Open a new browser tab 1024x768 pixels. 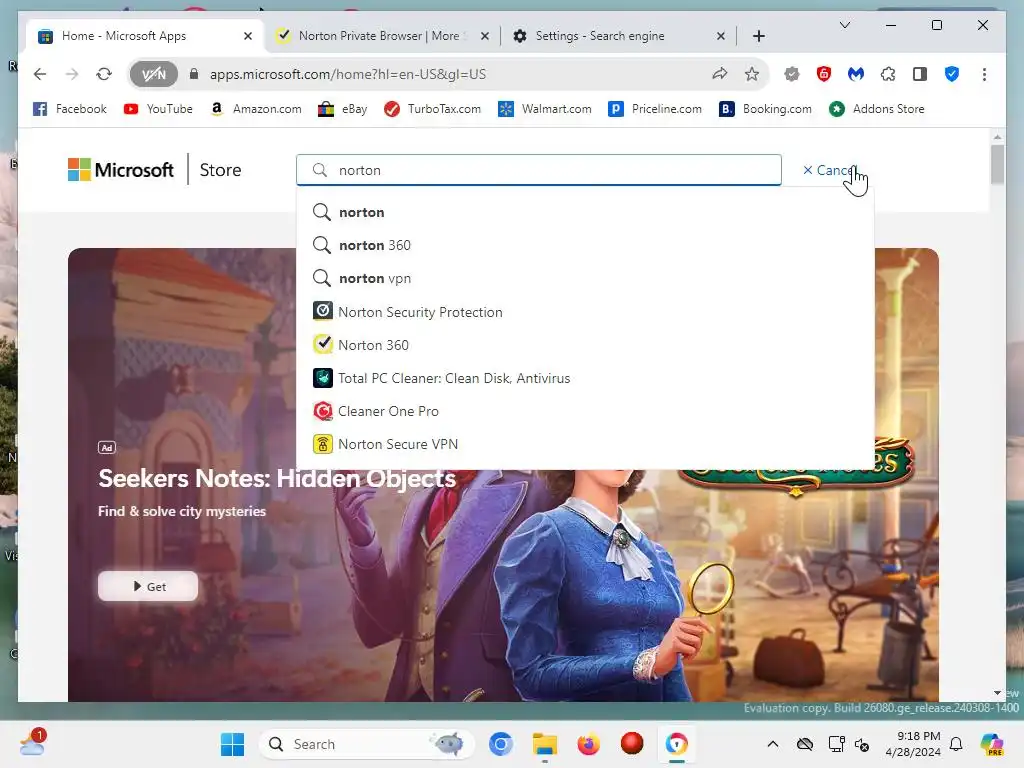758,36
